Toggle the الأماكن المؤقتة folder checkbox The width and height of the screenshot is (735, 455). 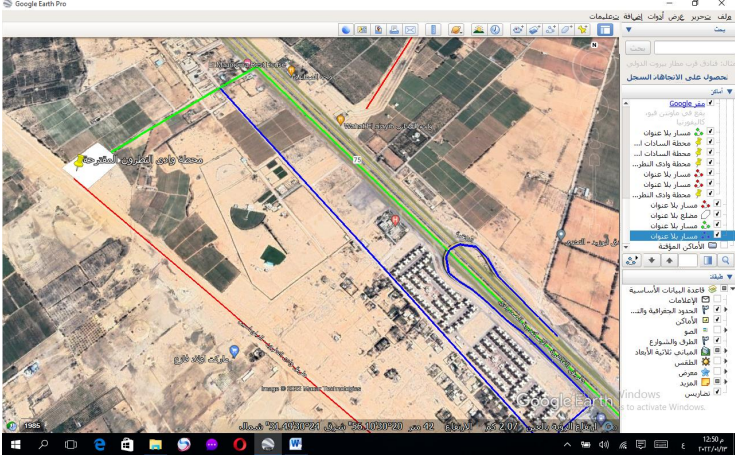725,246
